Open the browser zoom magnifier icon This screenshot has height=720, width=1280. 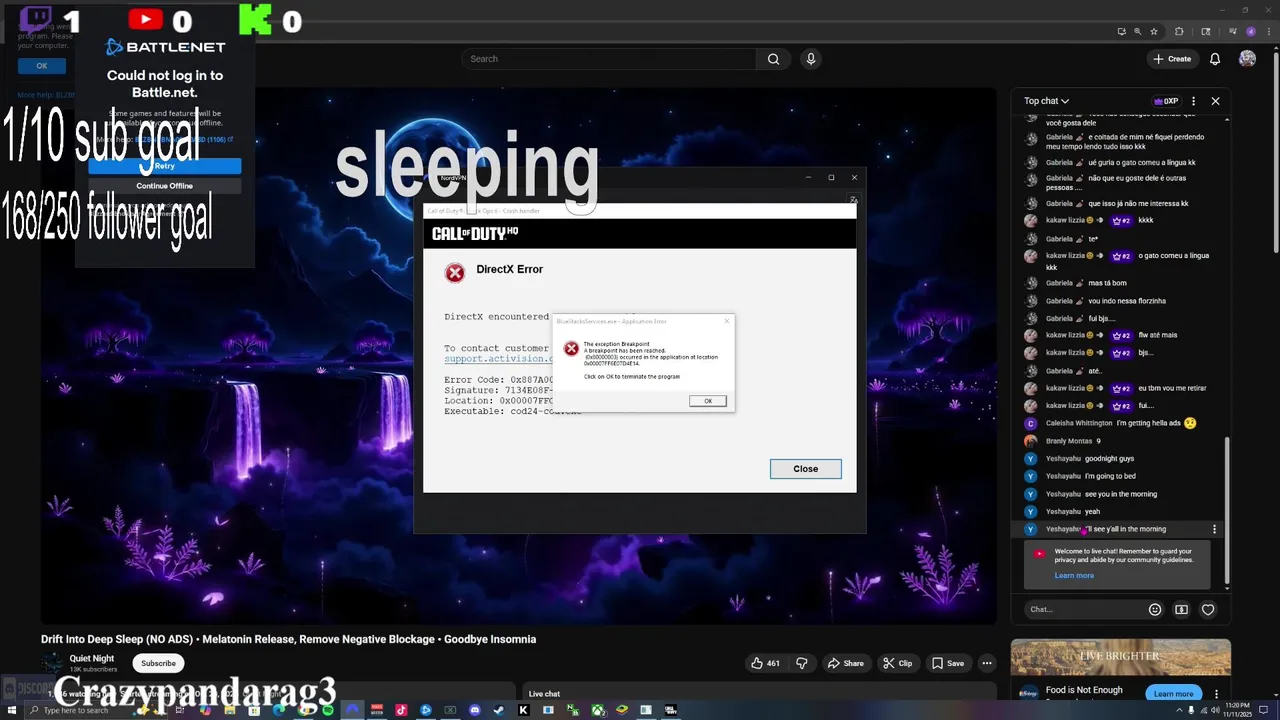[1138, 31]
